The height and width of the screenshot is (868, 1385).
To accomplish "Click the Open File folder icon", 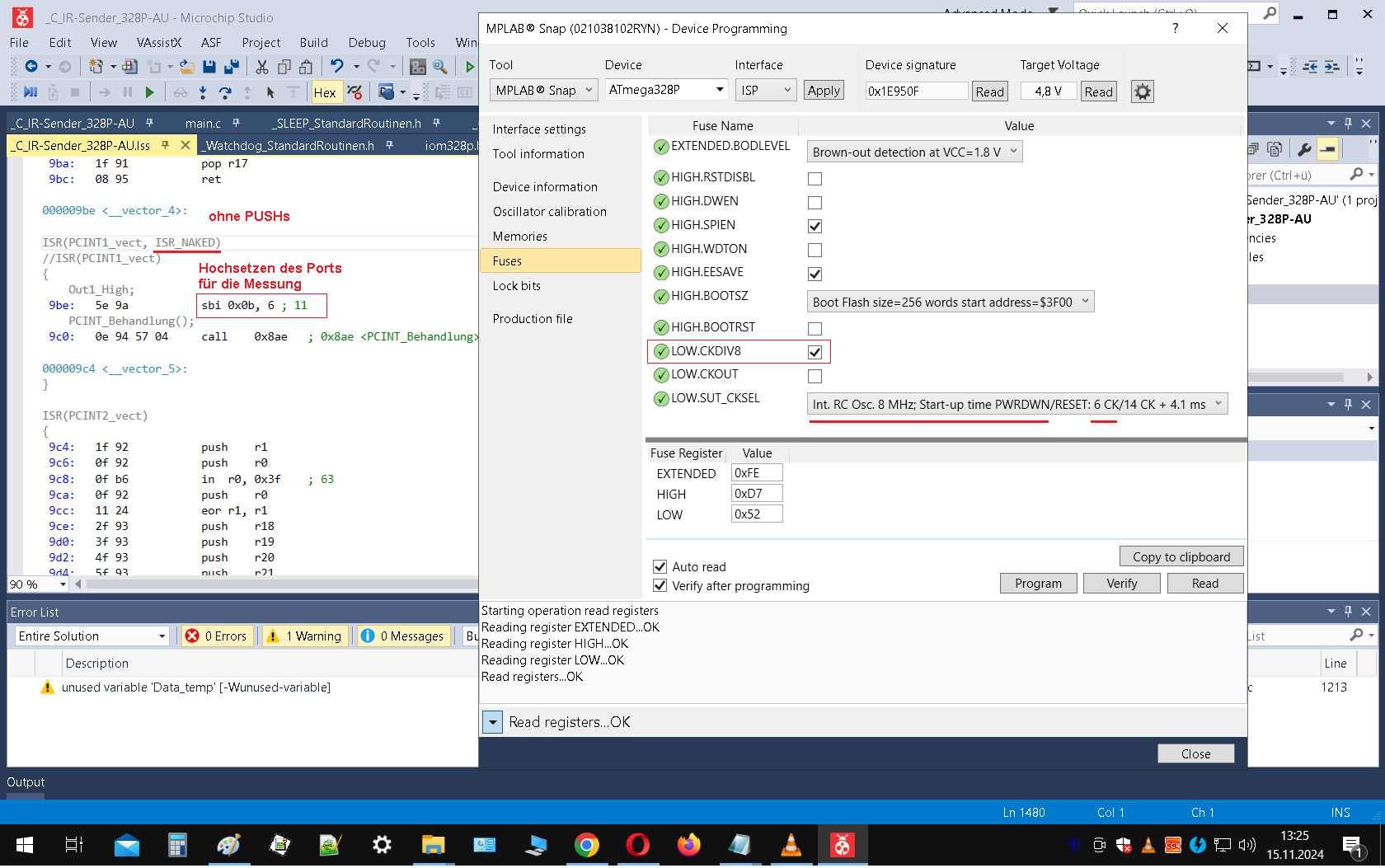I will pos(187,67).
